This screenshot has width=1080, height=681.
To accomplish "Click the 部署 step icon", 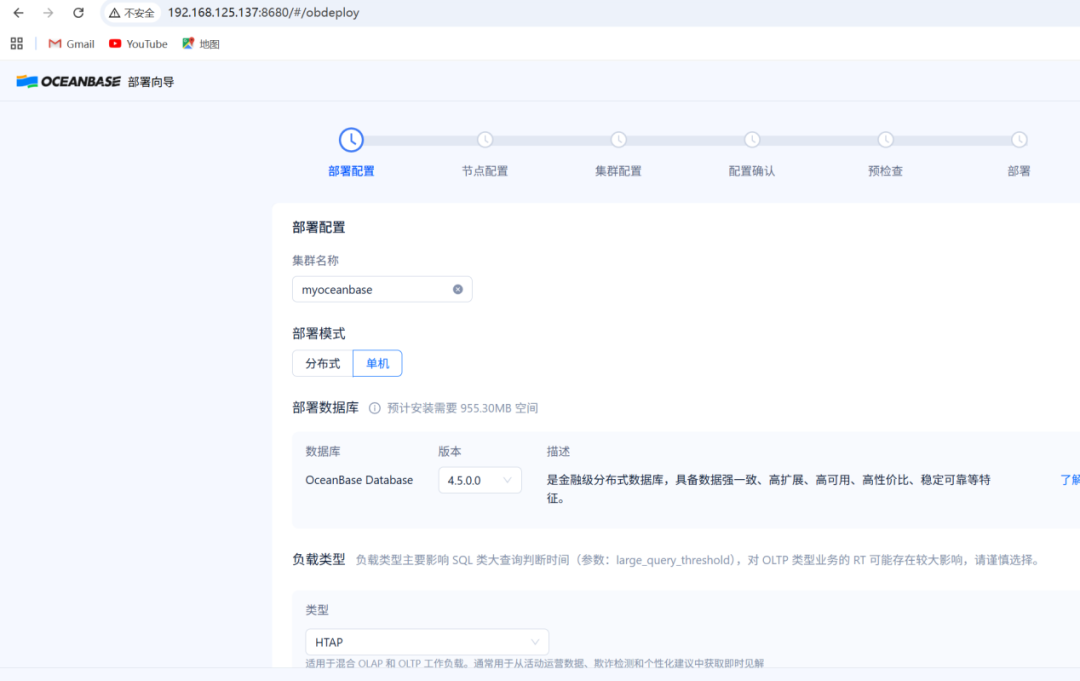I will click(1019, 140).
